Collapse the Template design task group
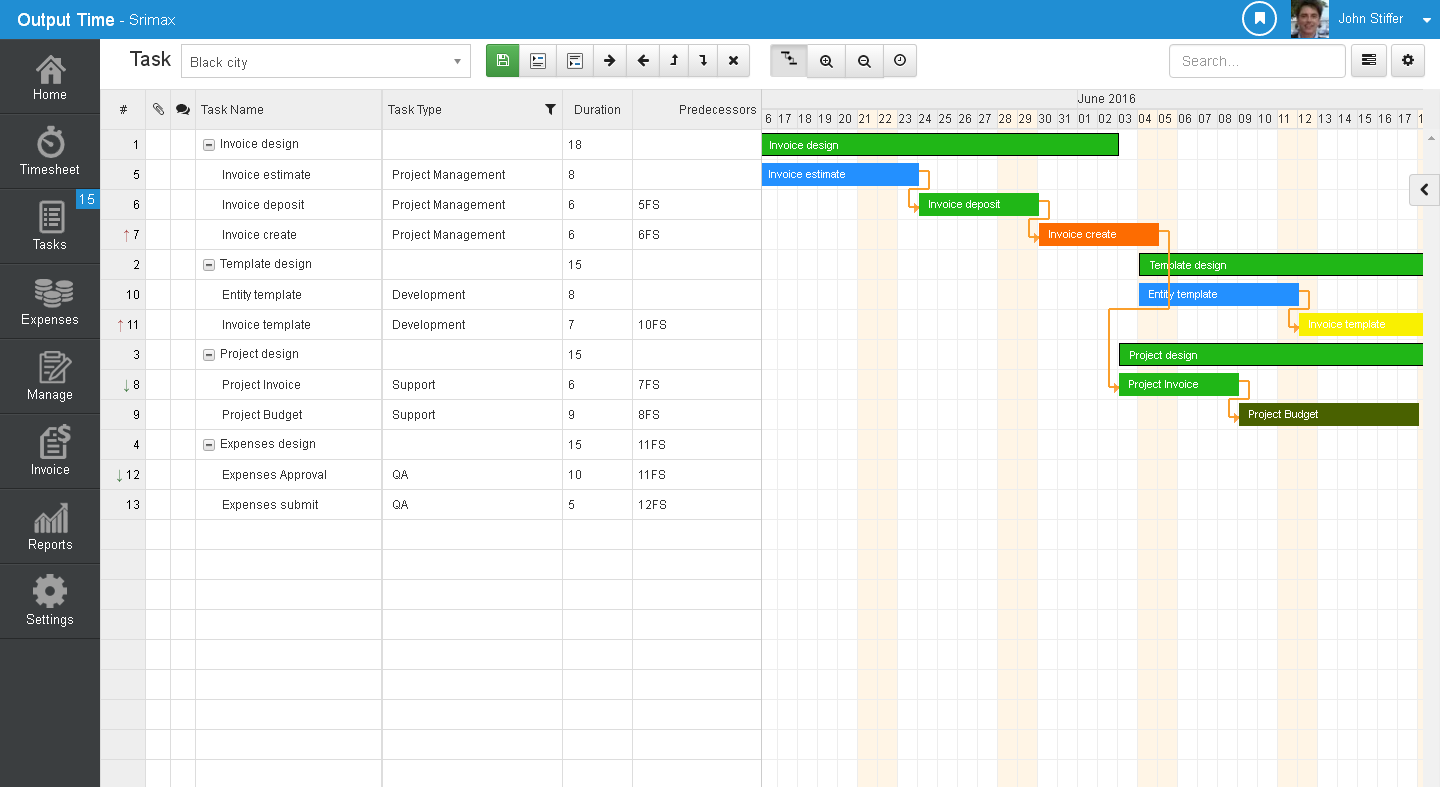 tap(207, 264)
